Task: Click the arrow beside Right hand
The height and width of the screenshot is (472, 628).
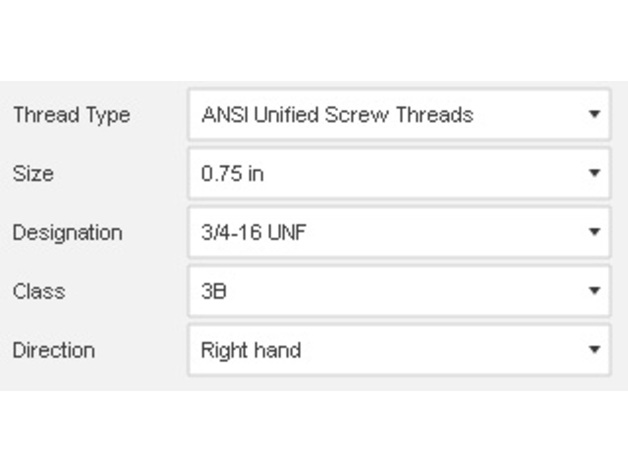Action: [x=595, y=351]
